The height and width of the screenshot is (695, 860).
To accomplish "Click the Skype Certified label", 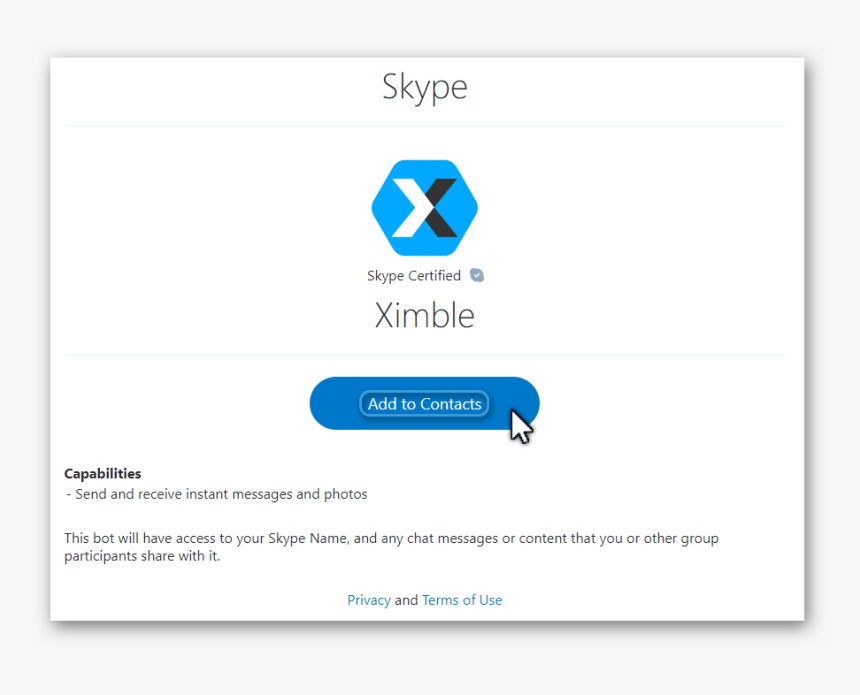I will pos(414,275).
